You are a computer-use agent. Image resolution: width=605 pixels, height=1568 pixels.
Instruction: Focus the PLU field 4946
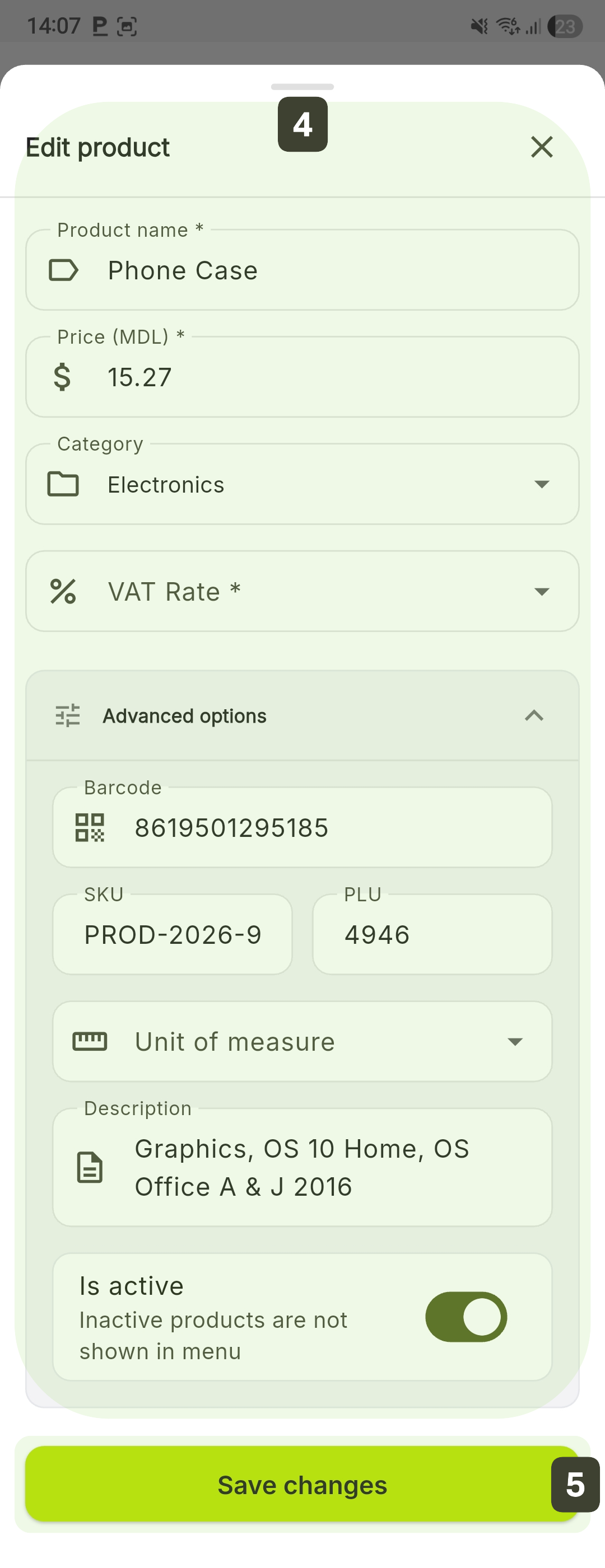point(432,935)
